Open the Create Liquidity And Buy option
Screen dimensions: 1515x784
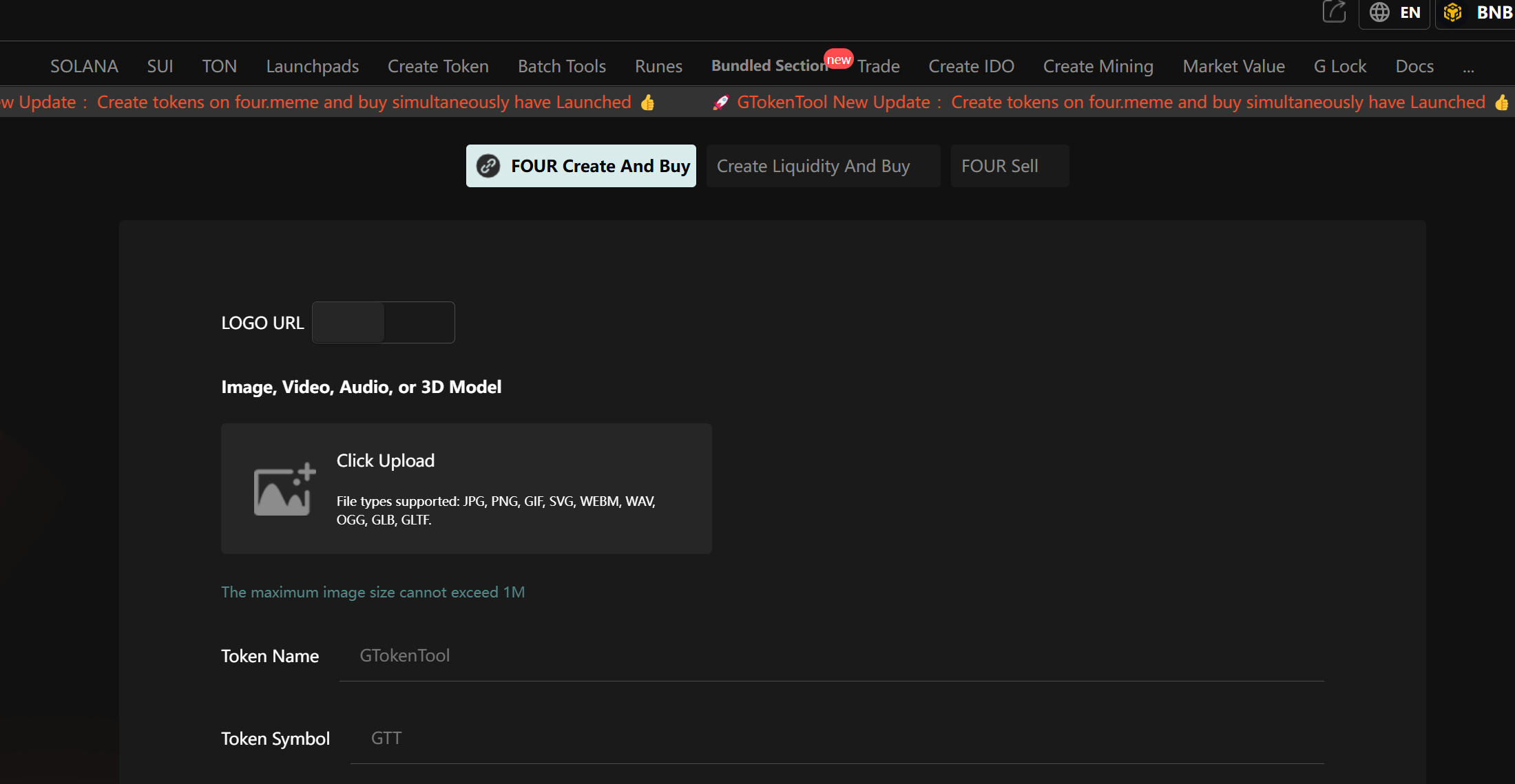813,166
